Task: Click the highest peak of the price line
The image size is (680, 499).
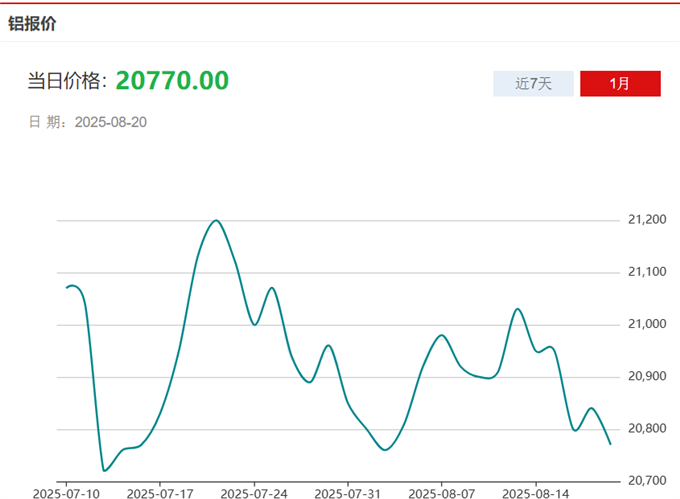Action: pos(216,220)
